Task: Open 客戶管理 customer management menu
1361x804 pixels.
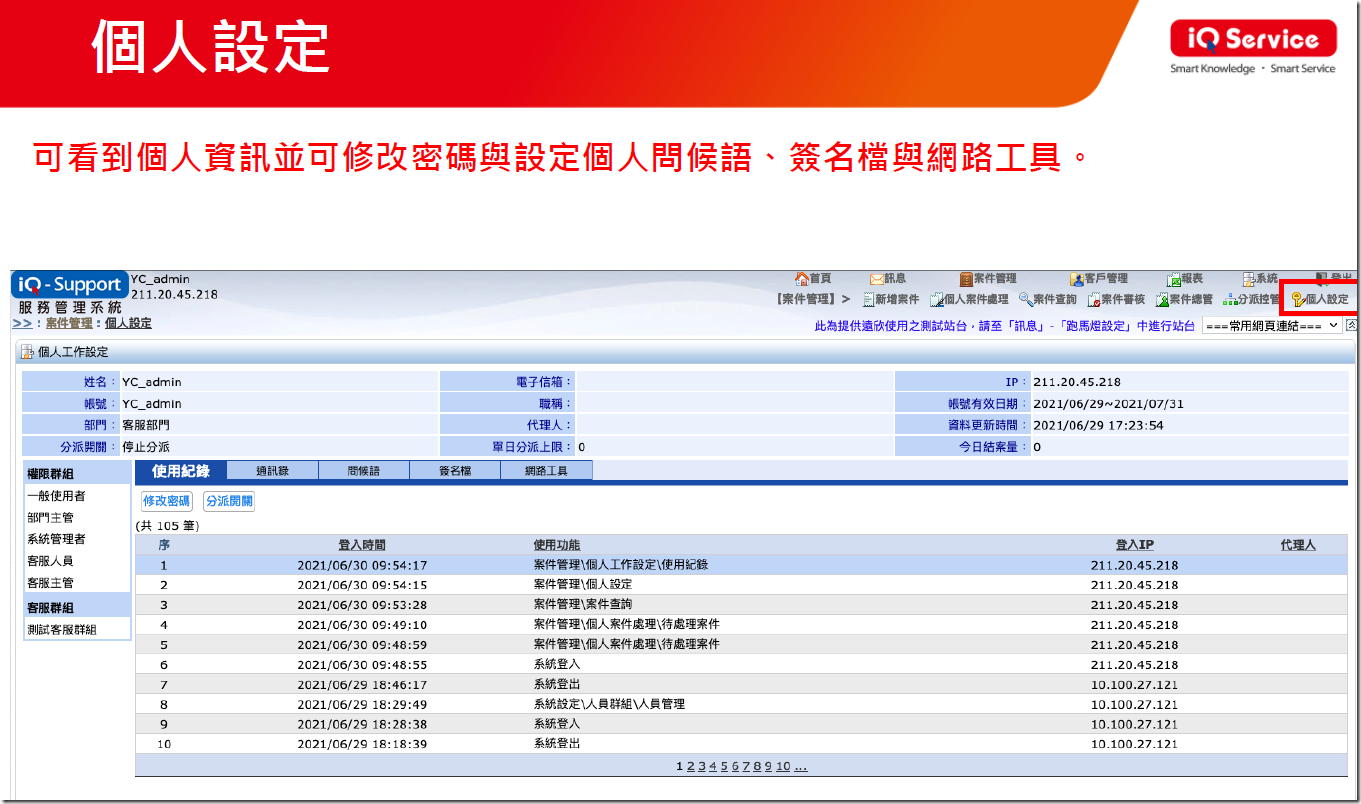Action: click(x=1098, y=279)
